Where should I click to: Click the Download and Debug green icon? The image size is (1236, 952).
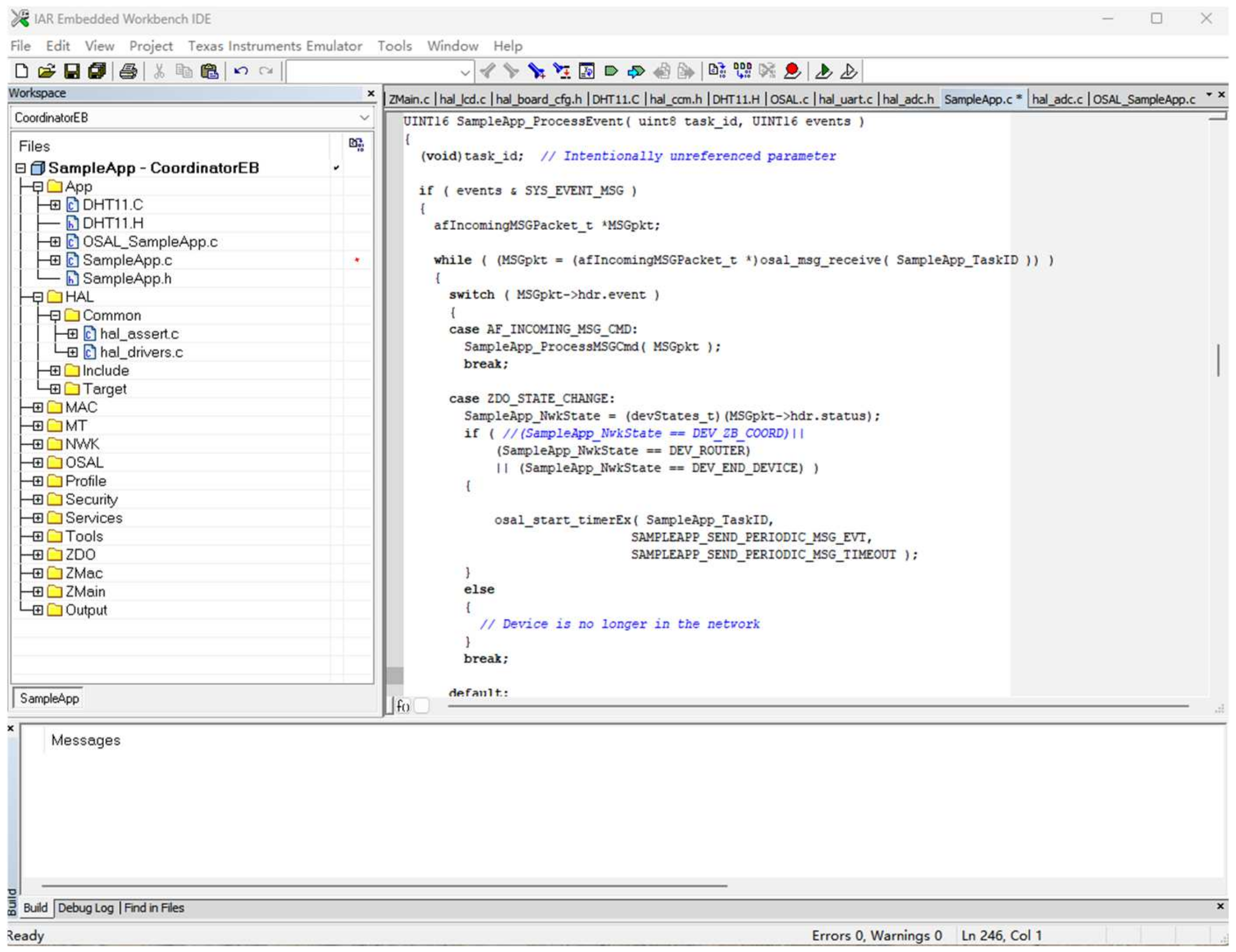pos(823,71)
